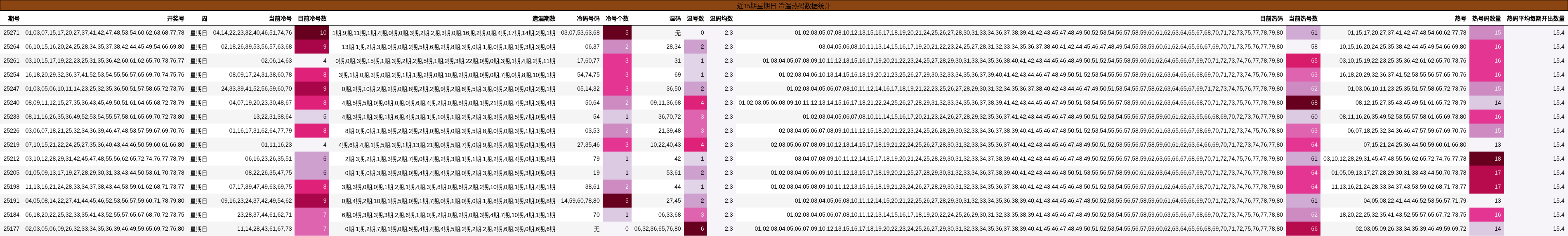Click the dark 温号数 cell showing 6
Image resolution: width=1568 pixels, height=236 pixels.
click(x=696, y=229)
